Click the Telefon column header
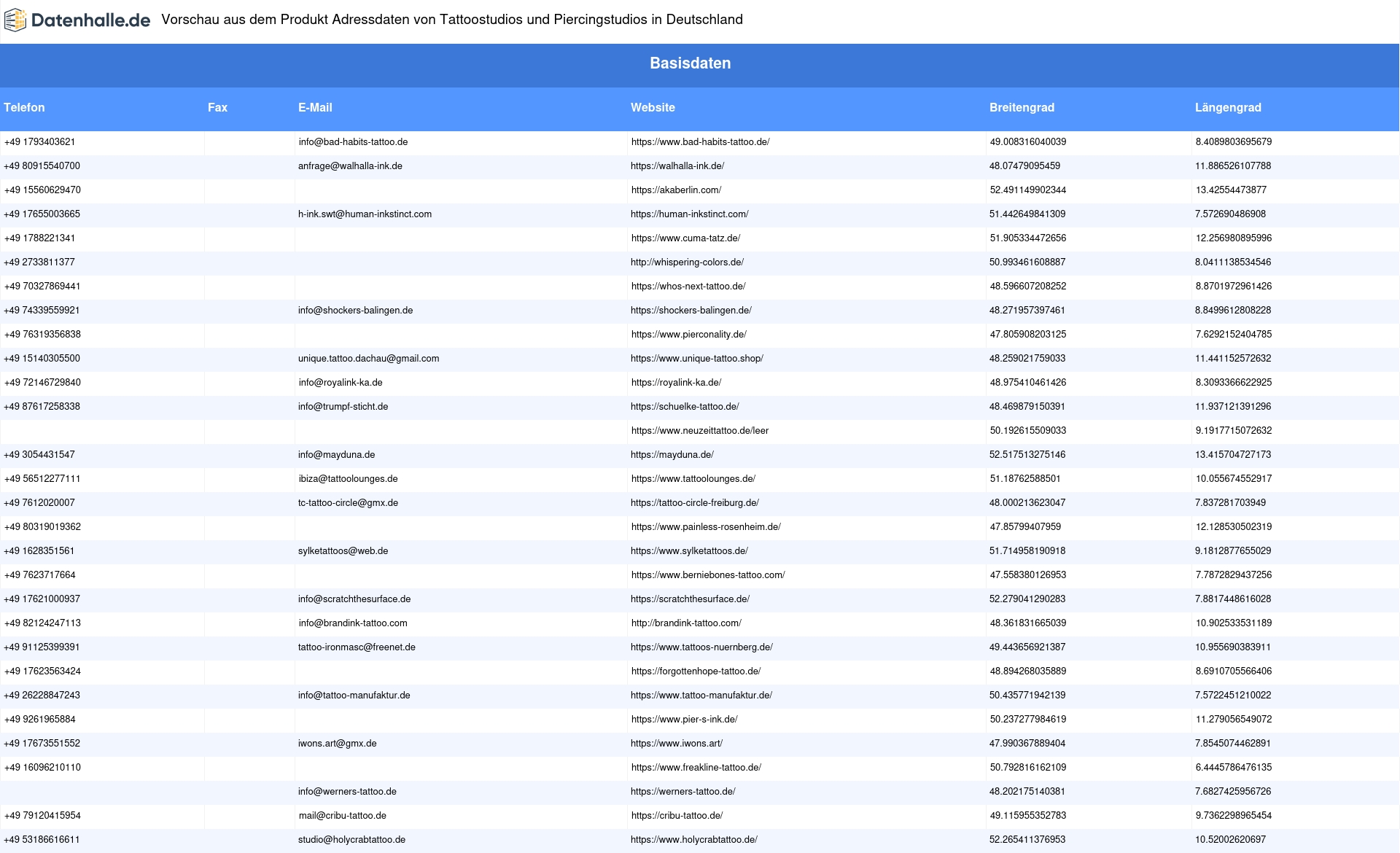Image resolution: width=1400 pixels, height=853 pixels. pyautogui.click(x=24, y=107)
